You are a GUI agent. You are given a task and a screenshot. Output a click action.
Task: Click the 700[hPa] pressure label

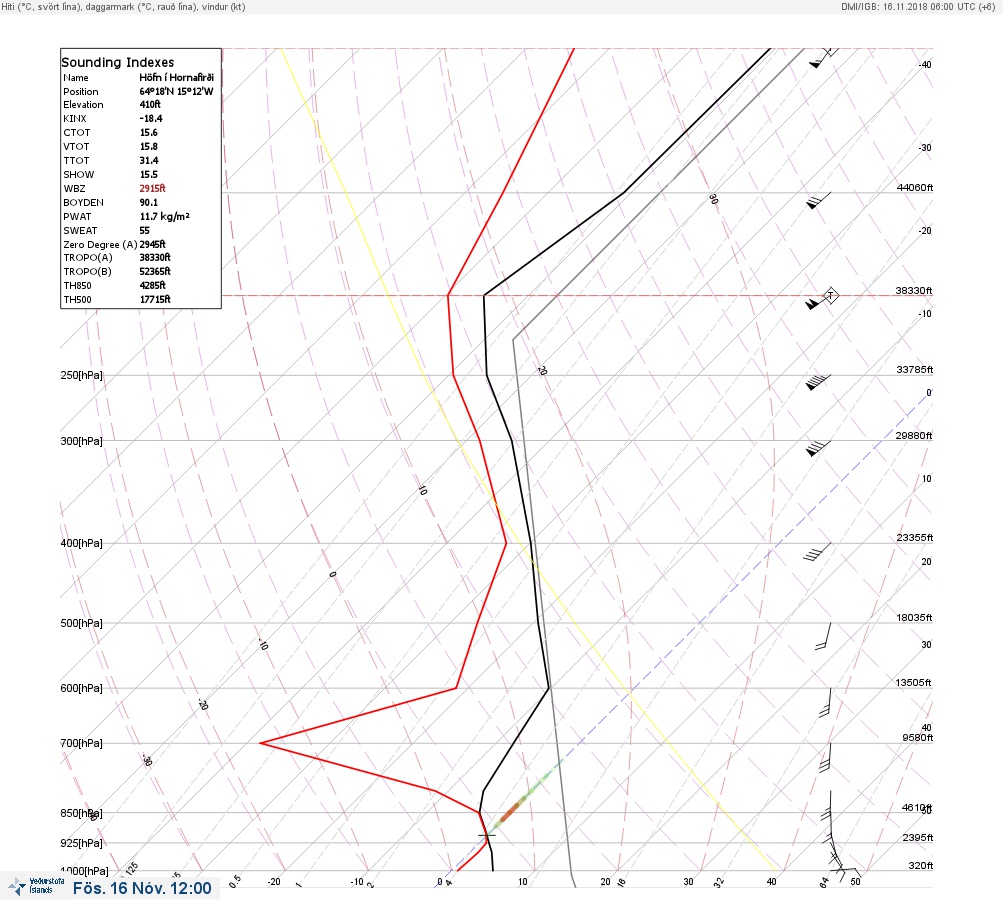(x=81, y=743)
